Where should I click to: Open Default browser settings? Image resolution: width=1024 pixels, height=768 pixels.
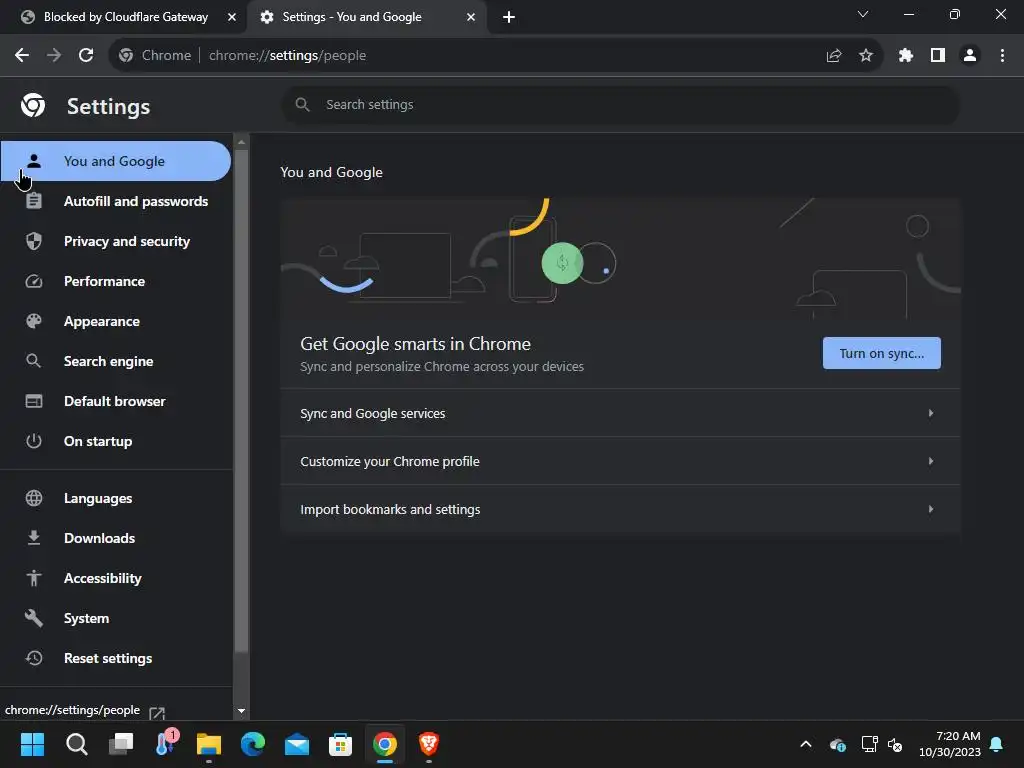(x=116, y=401)
